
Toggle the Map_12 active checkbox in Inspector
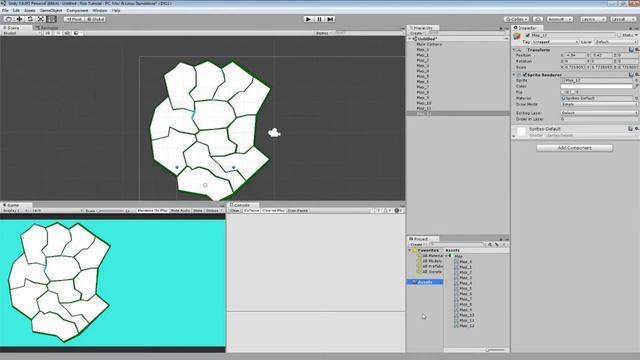point(527,36)
